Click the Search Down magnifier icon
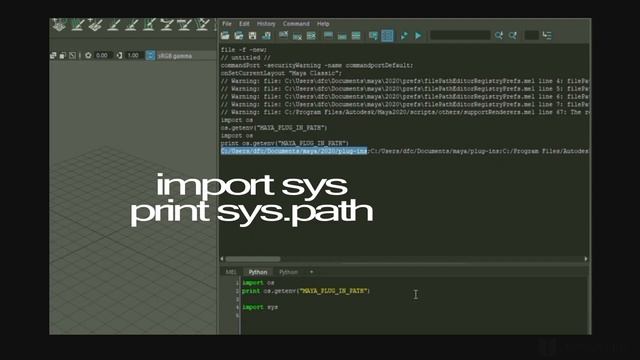Viewport: 640px width, 360px height. tap(499, 36)
